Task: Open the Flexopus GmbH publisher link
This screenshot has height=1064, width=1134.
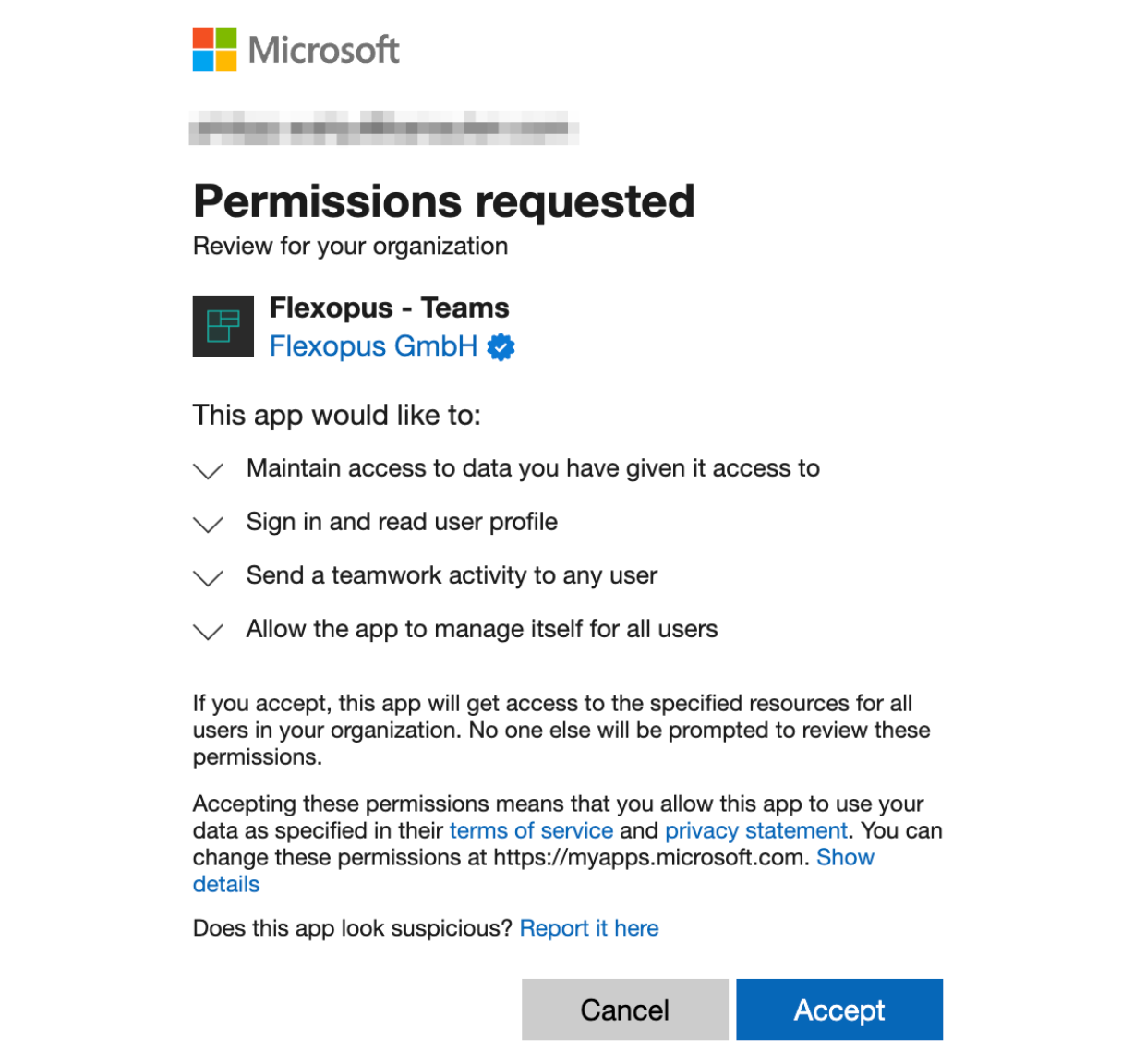Action: (x=373, y=346)
